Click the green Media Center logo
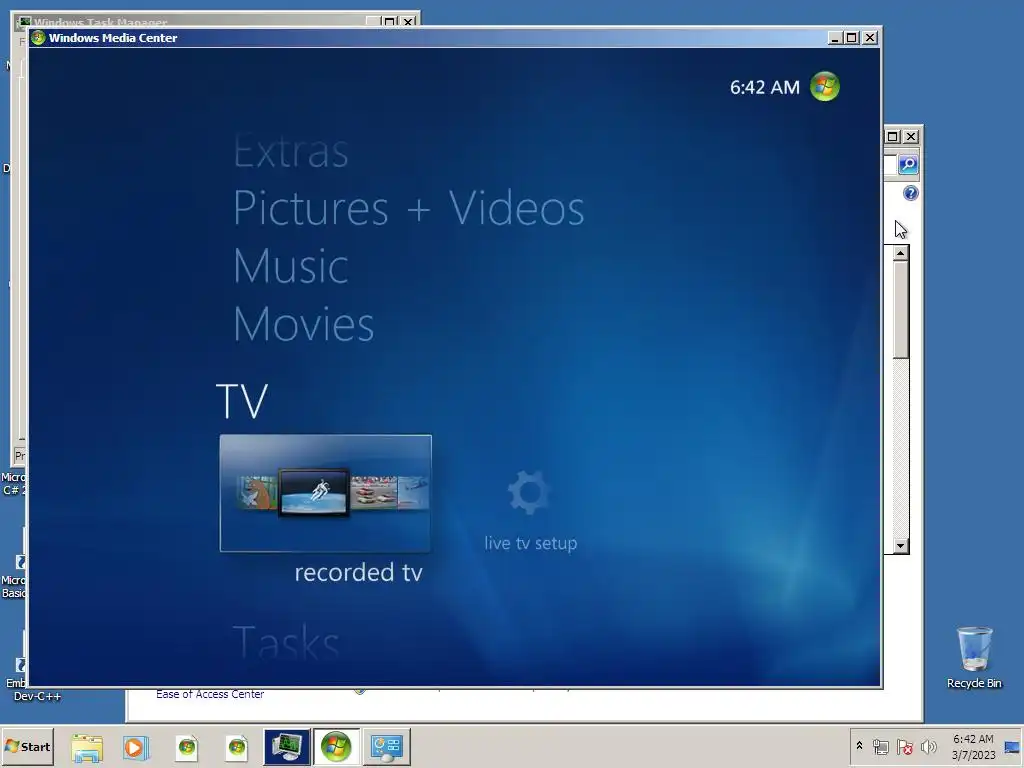1024x768 pixels. [x=825, y=87]
